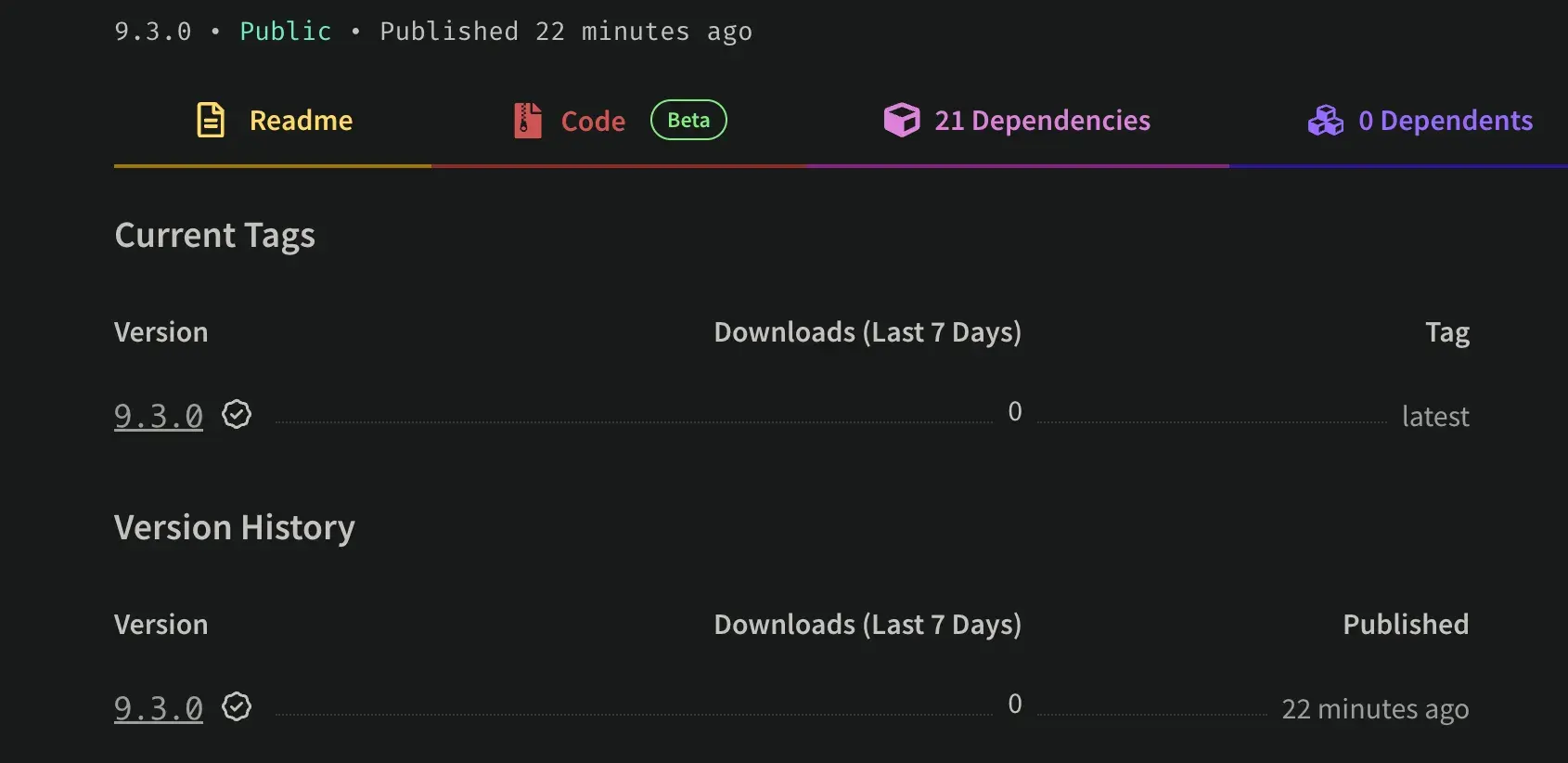Screen dimensions: 1568x763
Task: Click the Dependencies cube icon
Action: coord(901,120)
